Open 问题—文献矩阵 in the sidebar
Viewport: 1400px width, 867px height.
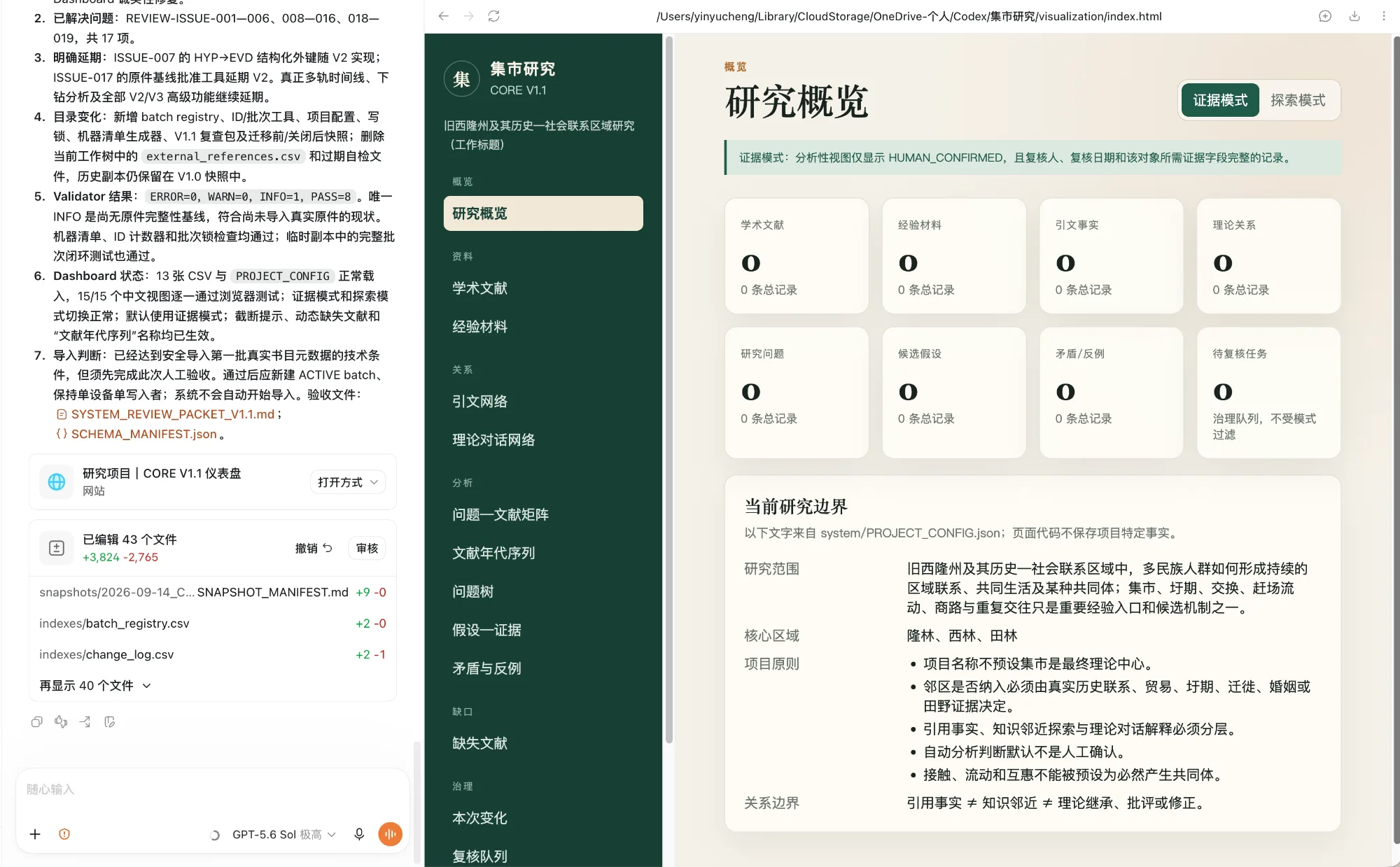point(543,514)
